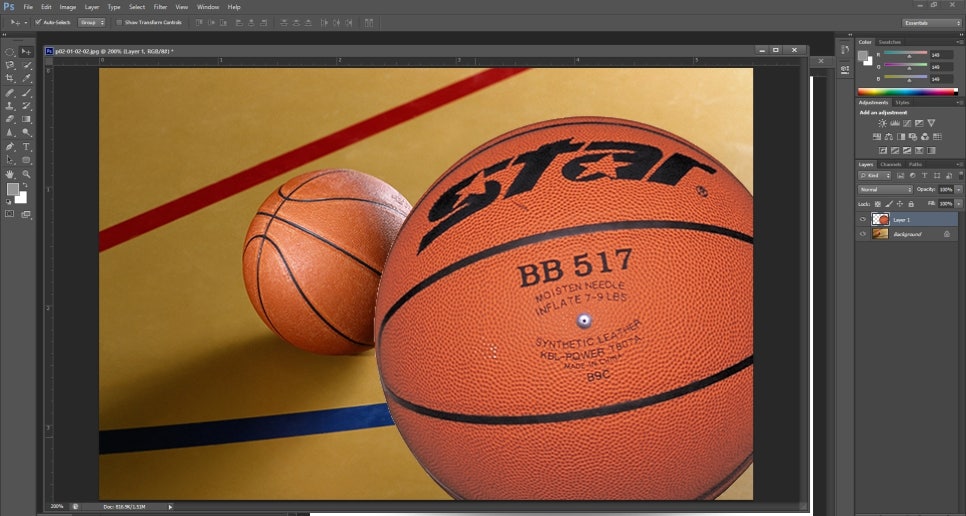Select the Healing Brush tool
This screenshot has width=966, height=516.
[10, 93]
